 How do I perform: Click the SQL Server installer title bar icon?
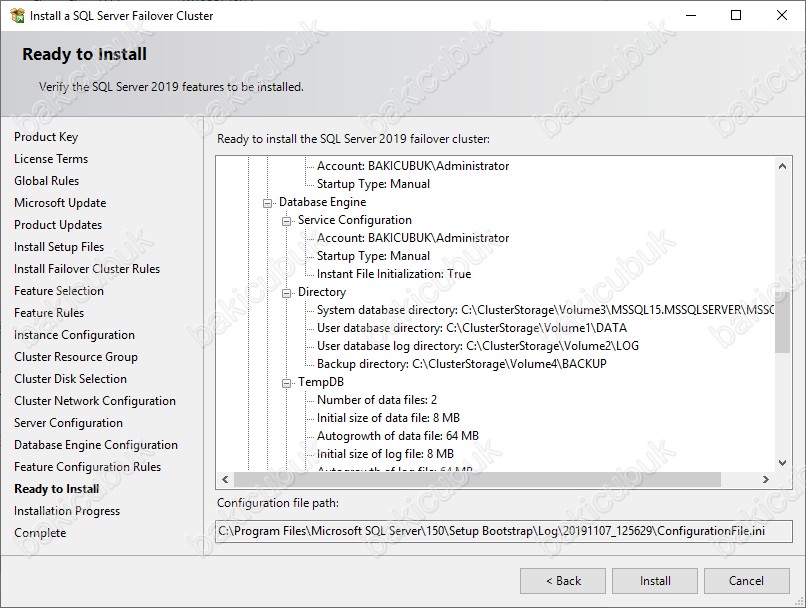pos(17,15)
